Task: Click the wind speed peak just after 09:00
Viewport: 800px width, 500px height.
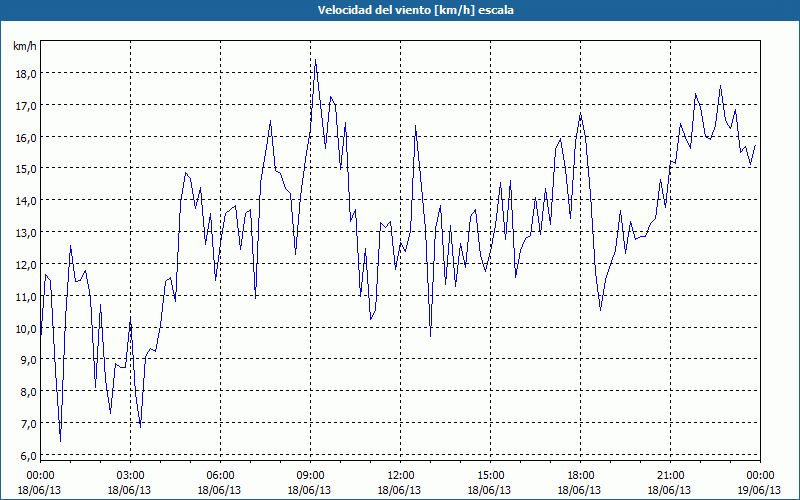Action: click(315, 60)
